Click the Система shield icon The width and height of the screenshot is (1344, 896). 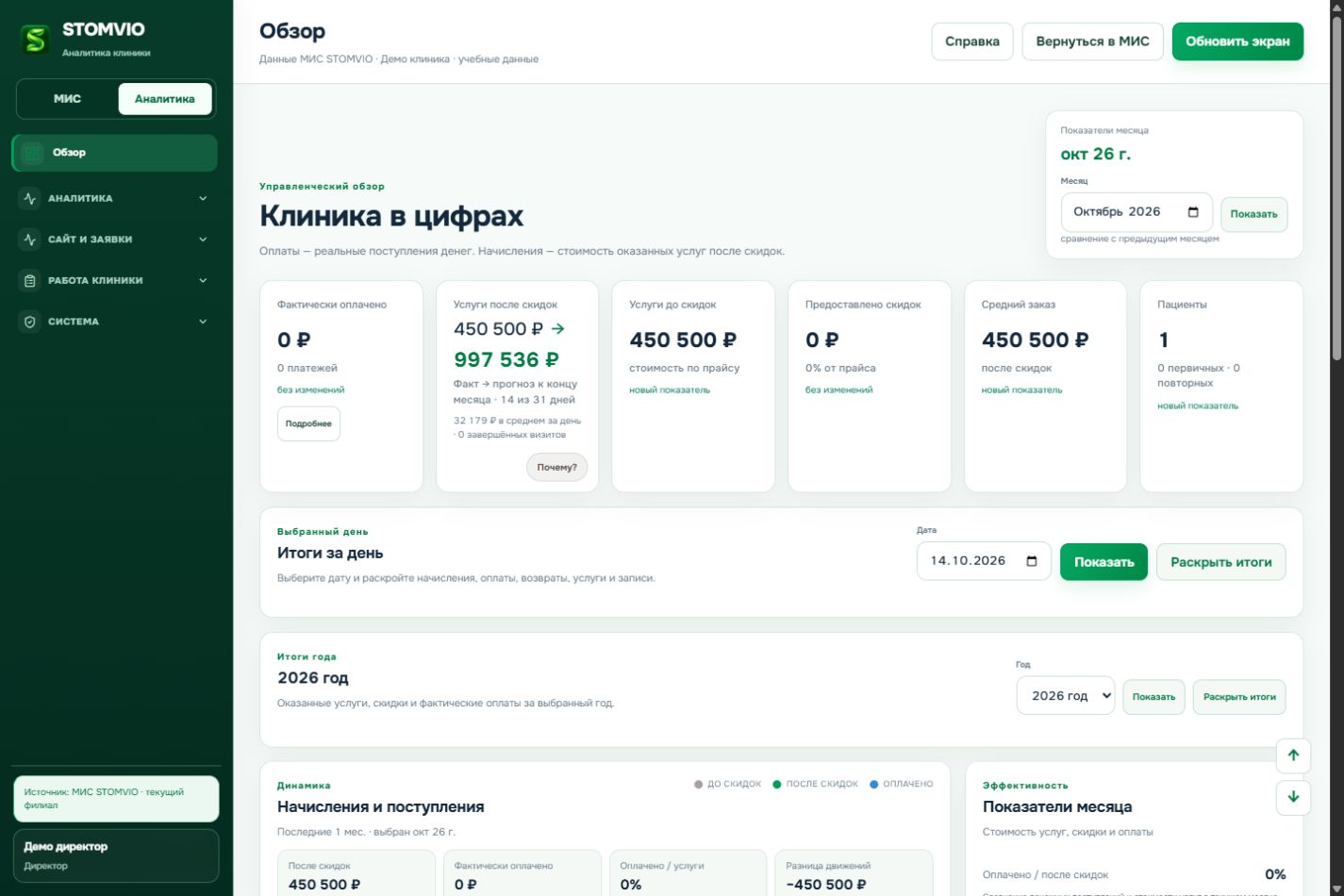coord(30,322)
